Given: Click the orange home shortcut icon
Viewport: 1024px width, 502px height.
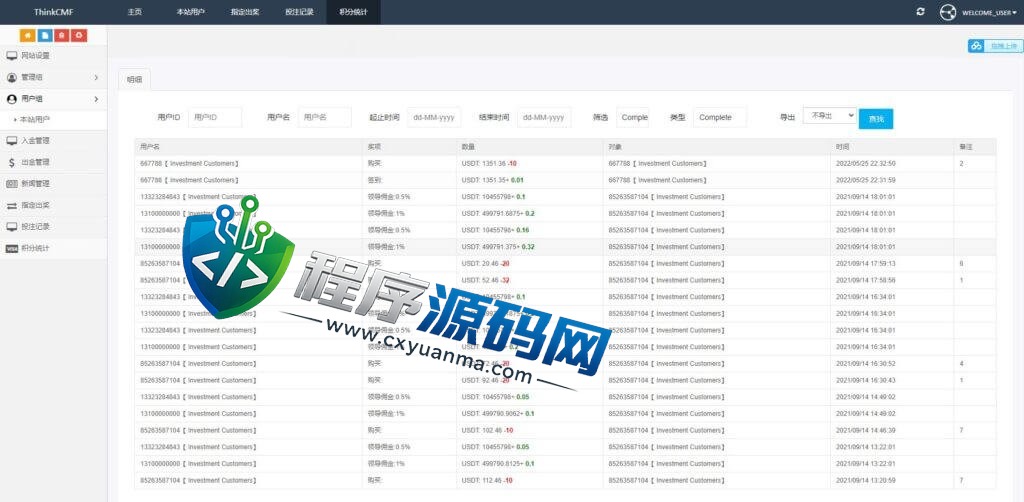Looking at the screenshot, I should [28, 35].
